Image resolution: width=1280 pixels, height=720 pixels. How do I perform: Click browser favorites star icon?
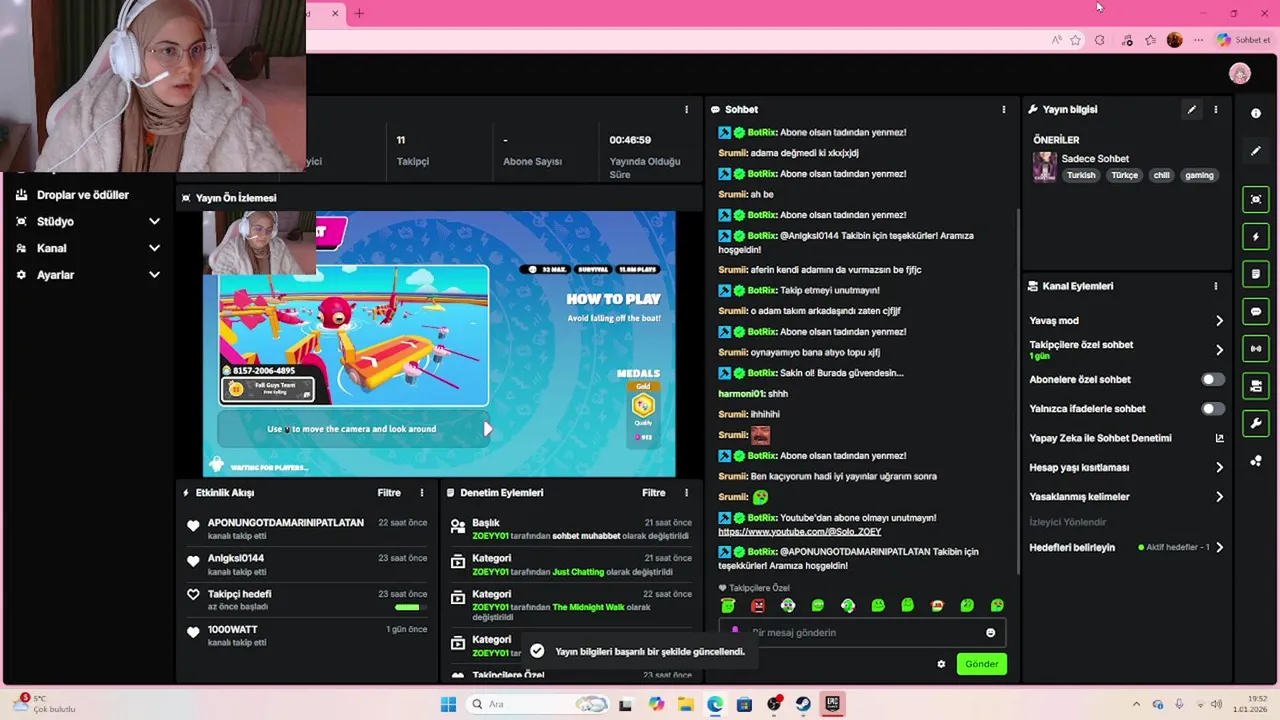[1075, 40]
